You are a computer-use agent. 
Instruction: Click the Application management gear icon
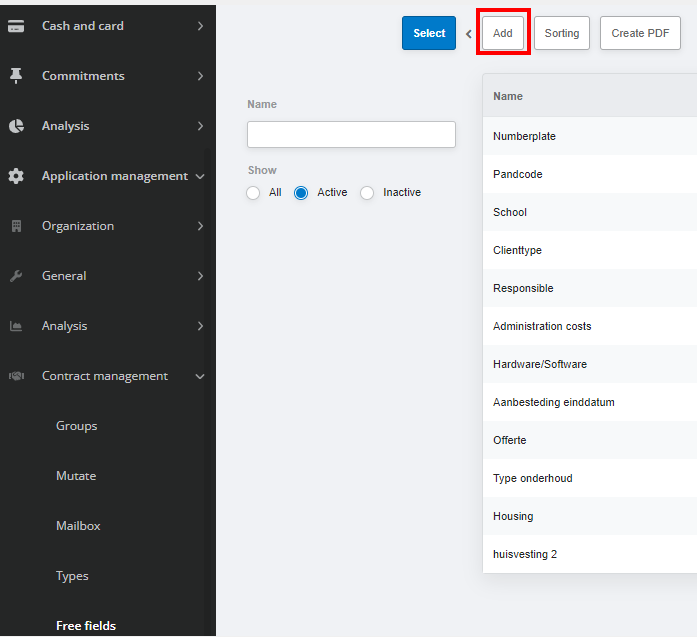(16, 176)
